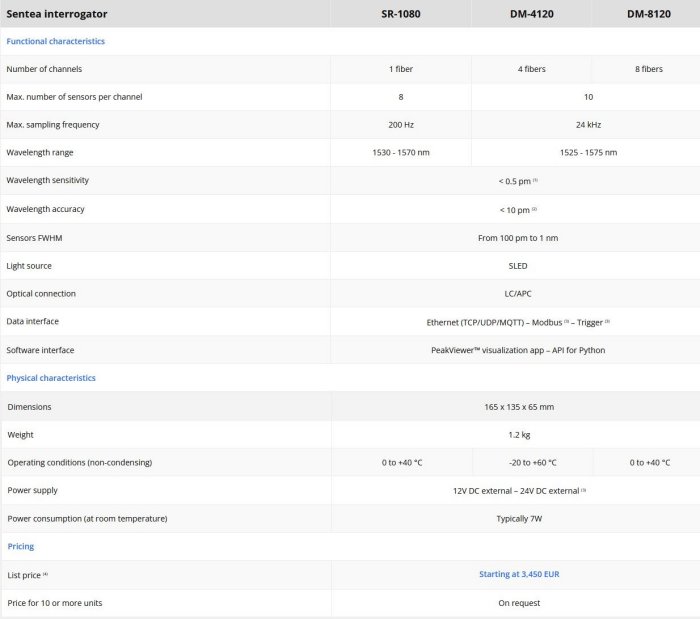
Task: Select the Functional characteristics section heading
Action: pos(56,41)
